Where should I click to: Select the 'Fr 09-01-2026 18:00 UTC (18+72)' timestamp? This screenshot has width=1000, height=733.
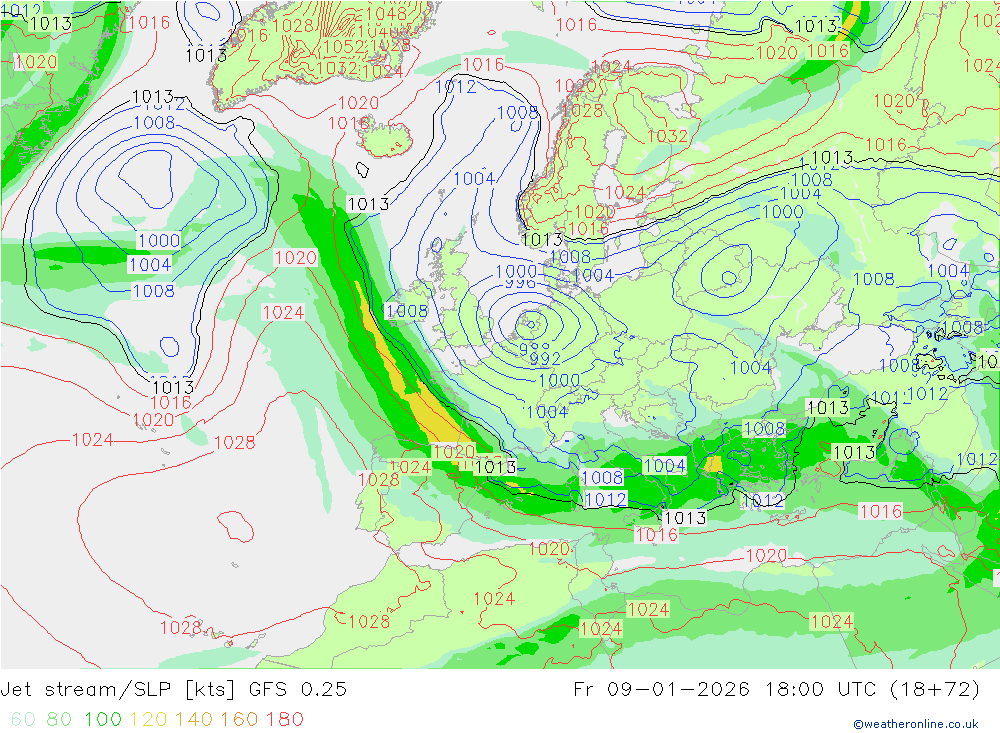tap(776, 690)
